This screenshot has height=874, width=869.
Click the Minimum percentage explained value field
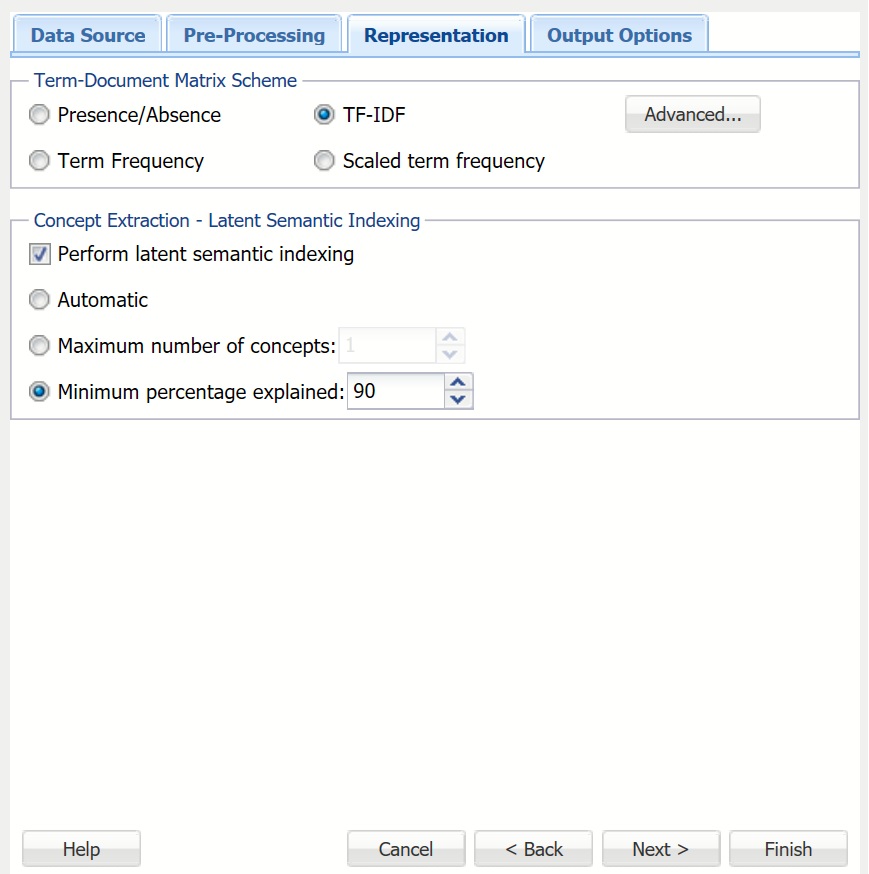[394, 392]
